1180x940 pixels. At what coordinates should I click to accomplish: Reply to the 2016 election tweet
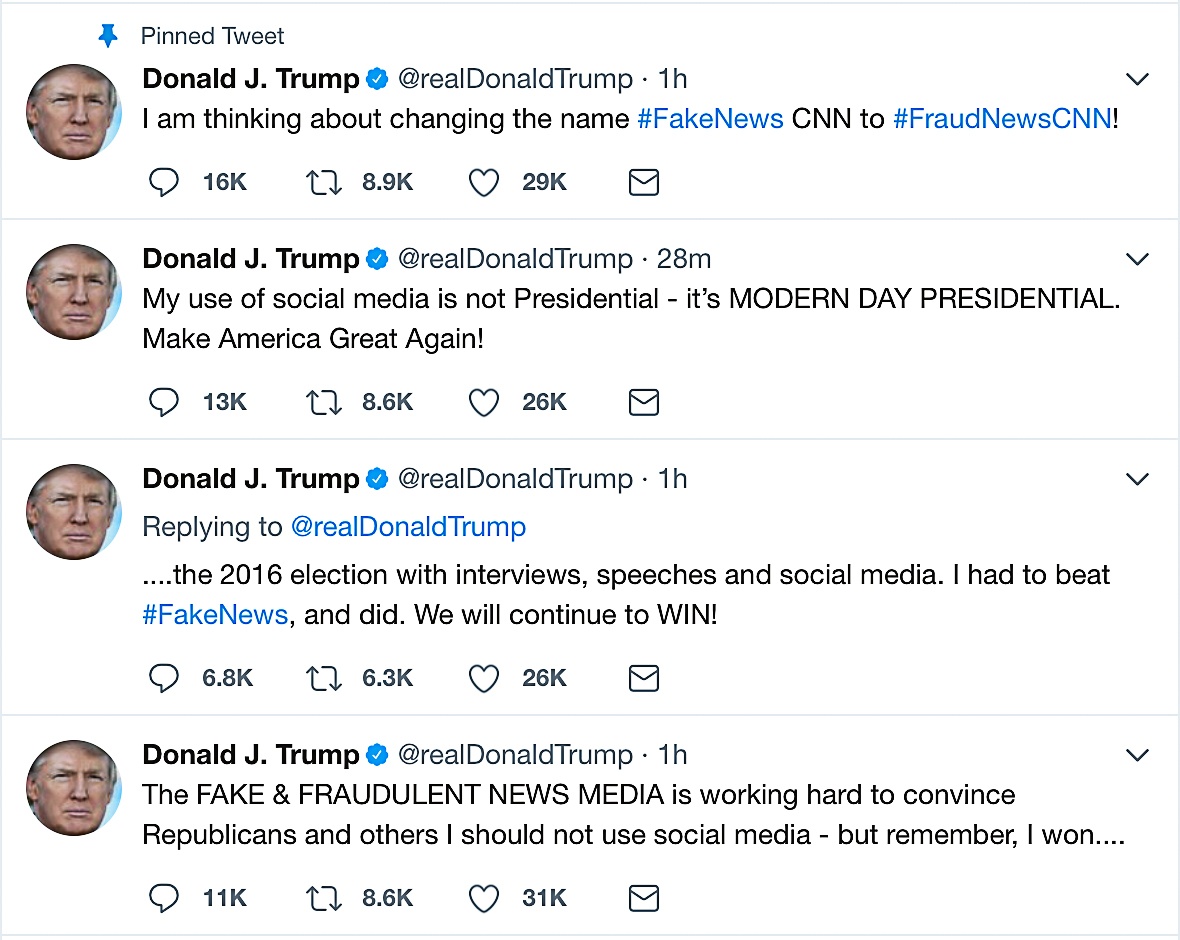click(x=163, y=678)
